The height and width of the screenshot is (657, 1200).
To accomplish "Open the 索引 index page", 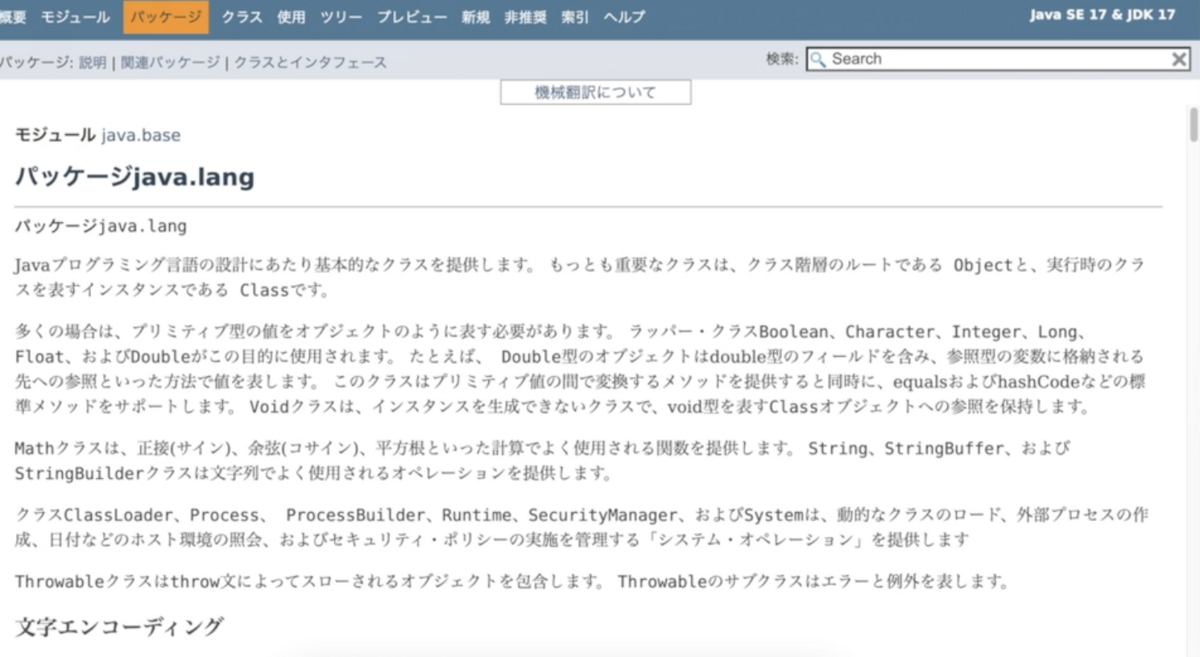I will coord(574,16).
